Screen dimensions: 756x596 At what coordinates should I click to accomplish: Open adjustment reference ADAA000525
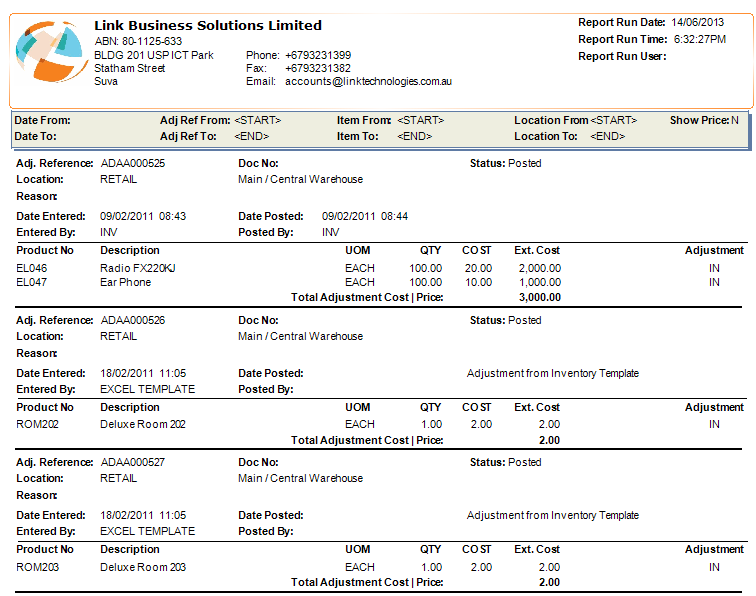click(133, 163)
